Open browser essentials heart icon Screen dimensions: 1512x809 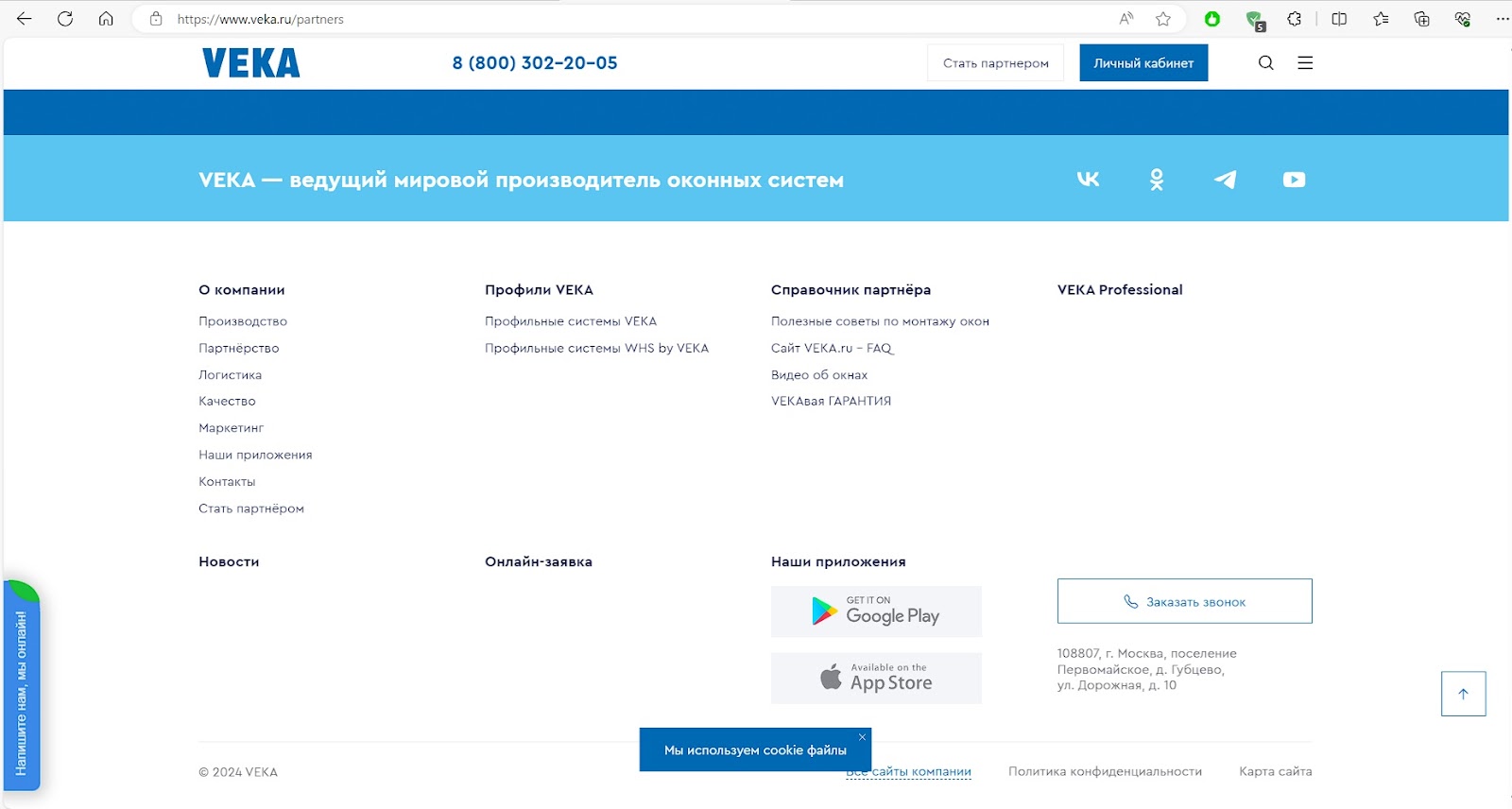click(1463, 19)
